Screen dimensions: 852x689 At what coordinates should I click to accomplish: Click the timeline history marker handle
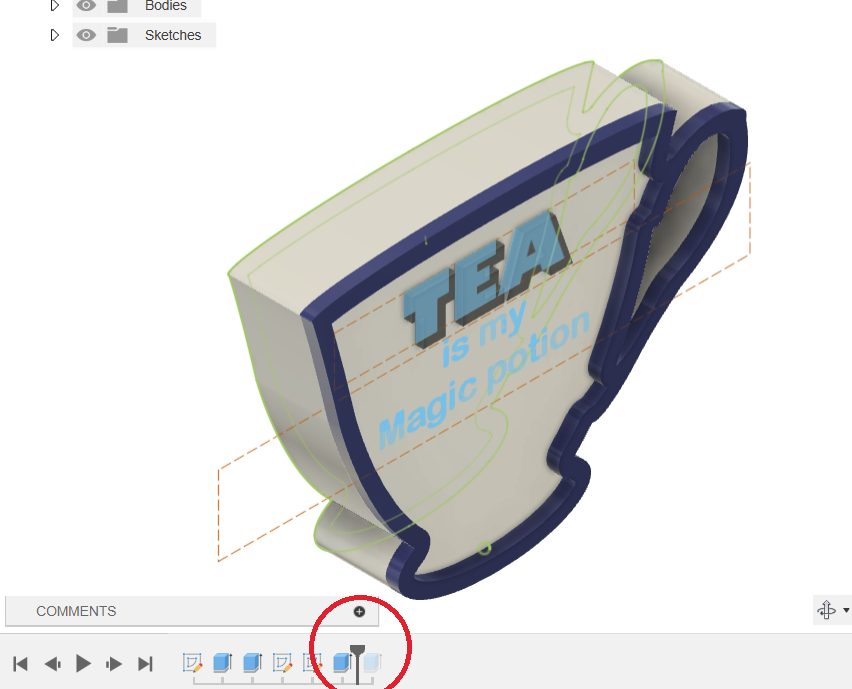[357, 652]
